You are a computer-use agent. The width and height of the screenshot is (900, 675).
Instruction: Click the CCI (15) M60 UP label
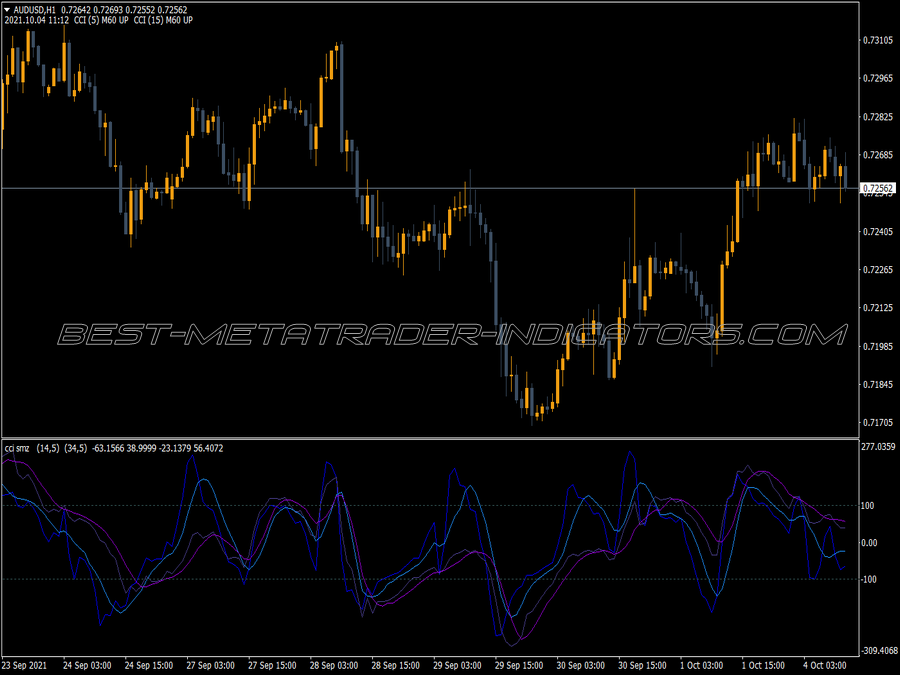pyautogui.click(x=163, y=20)
